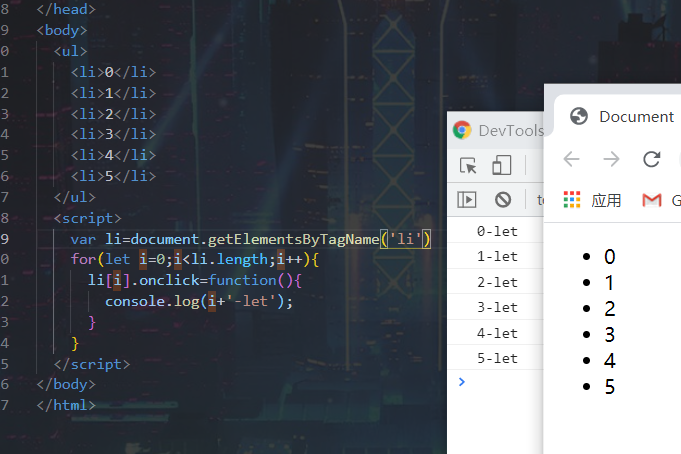This screenshot has width=681, height=454.
Task: Click list item 1 in the page
Action: pyautogui.click(x=609, y=283)
